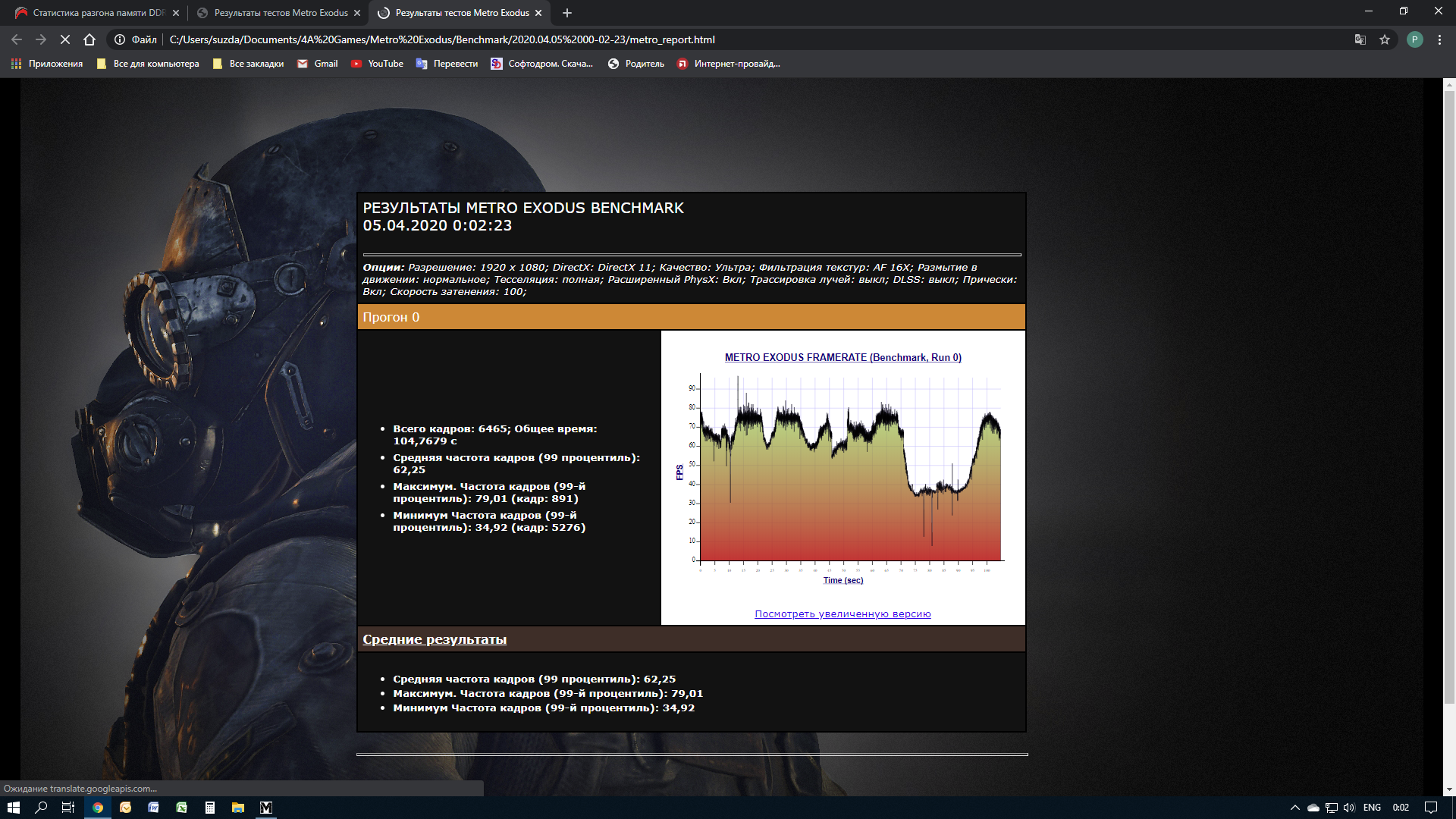Click 'Посмотреть увеличенную версию' link
This screenshot has height=819, width=1456.
pos(843,614)
